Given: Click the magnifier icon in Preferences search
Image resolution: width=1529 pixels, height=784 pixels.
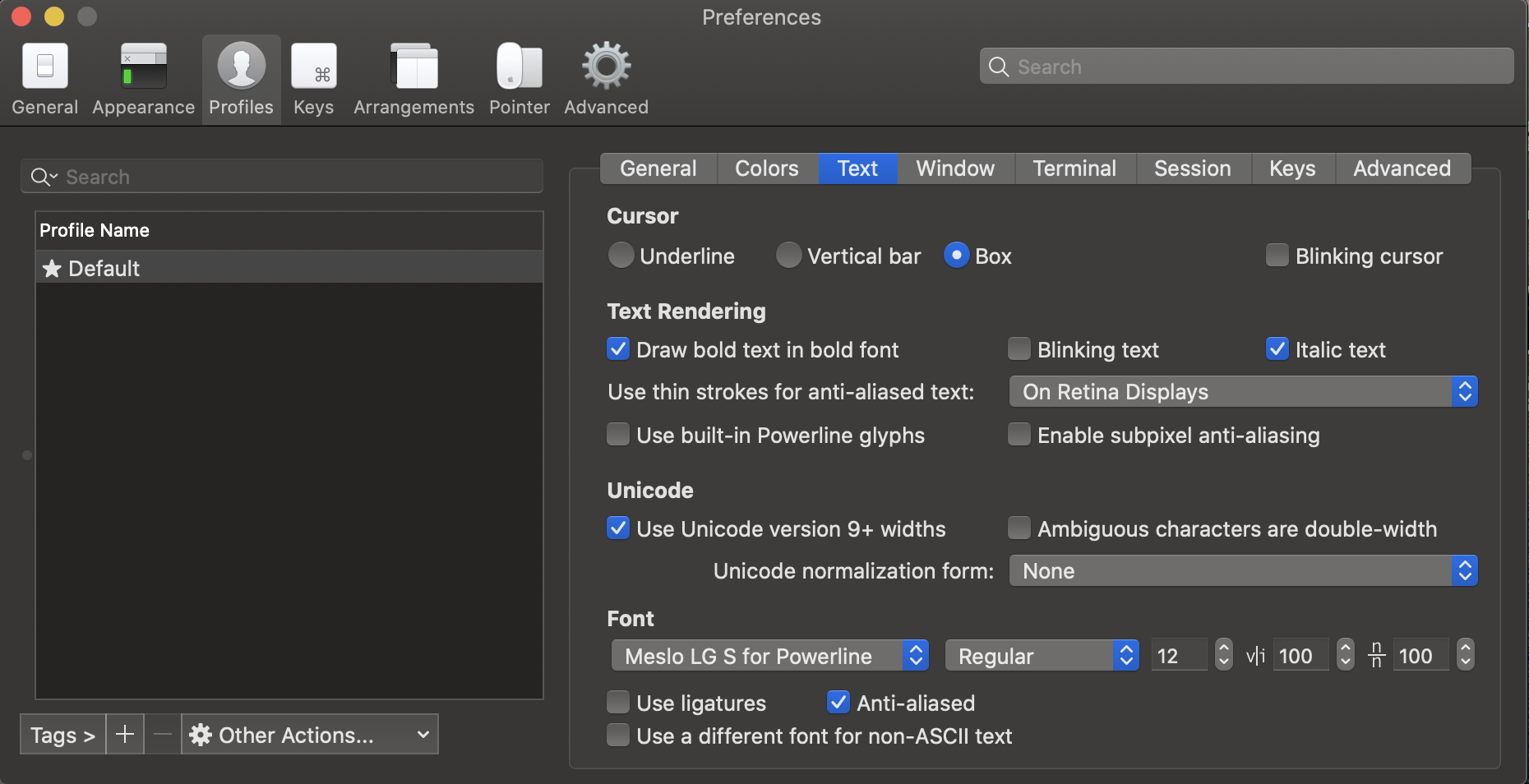Looking at the screenshot, I should point(999,67).
